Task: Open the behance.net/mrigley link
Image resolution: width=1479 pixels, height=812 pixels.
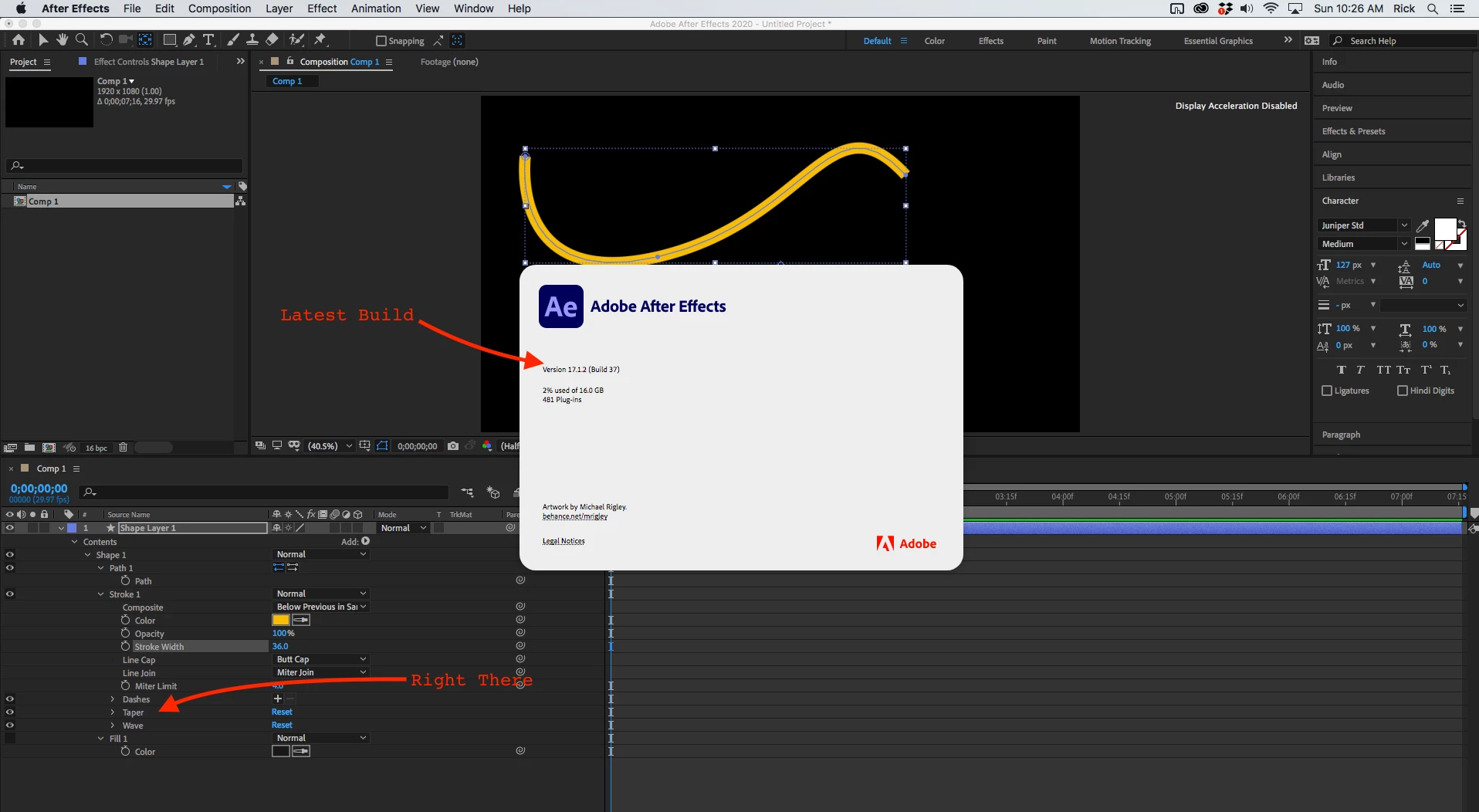Action: [575, 516]
